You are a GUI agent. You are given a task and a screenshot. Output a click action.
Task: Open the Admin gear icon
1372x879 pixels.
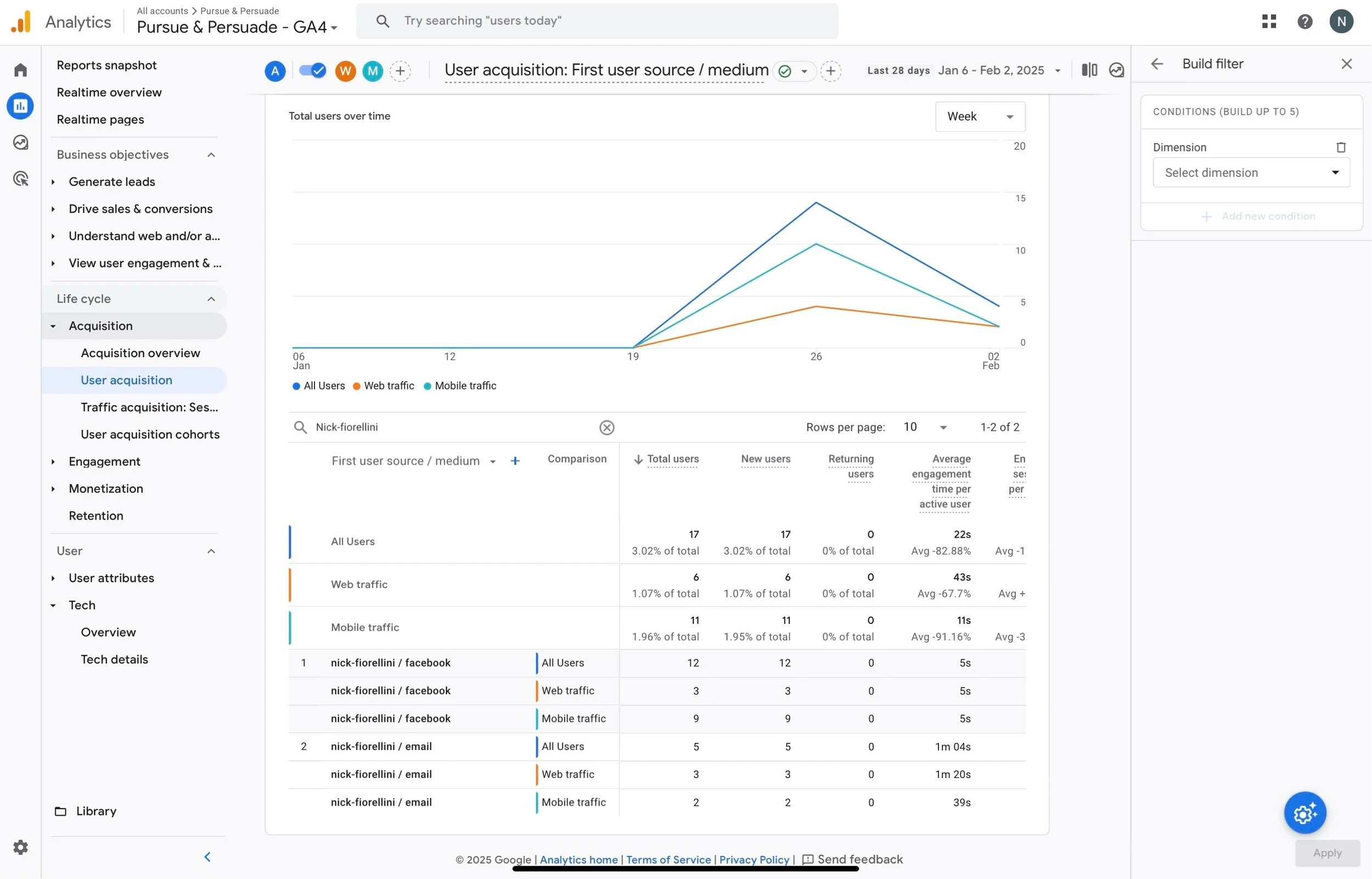click(x=20, y=847)
